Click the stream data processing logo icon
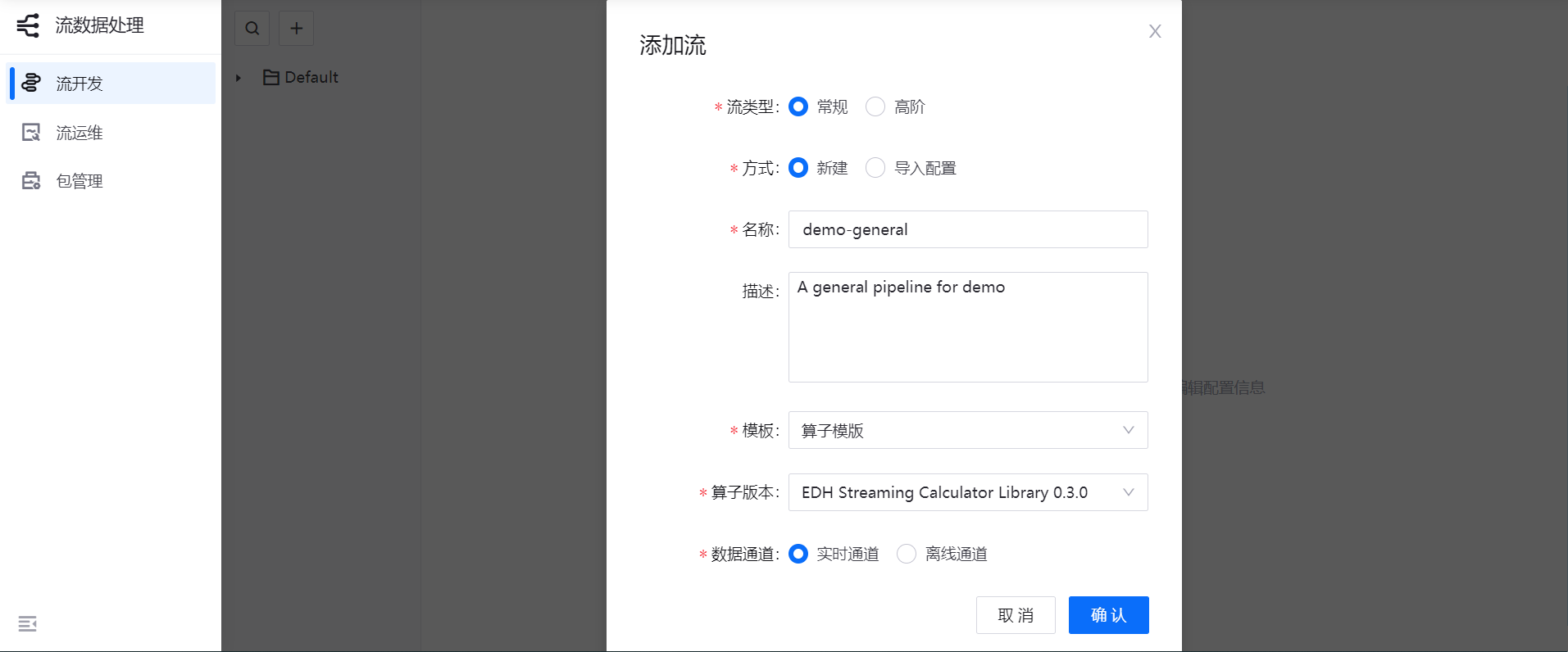Image resolution: width=1568 pixels, height=652 pixels. coord(28,26)
